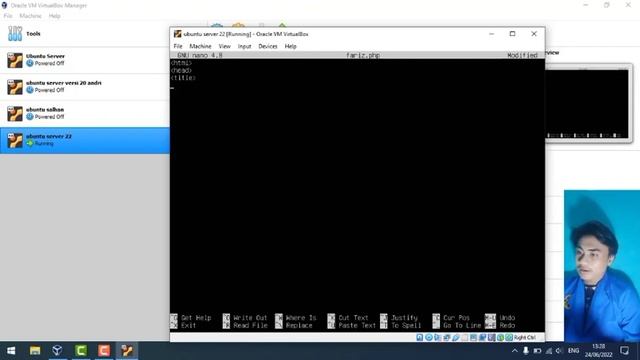Click the Ubuntu Server VM icon

coord(15,60)
